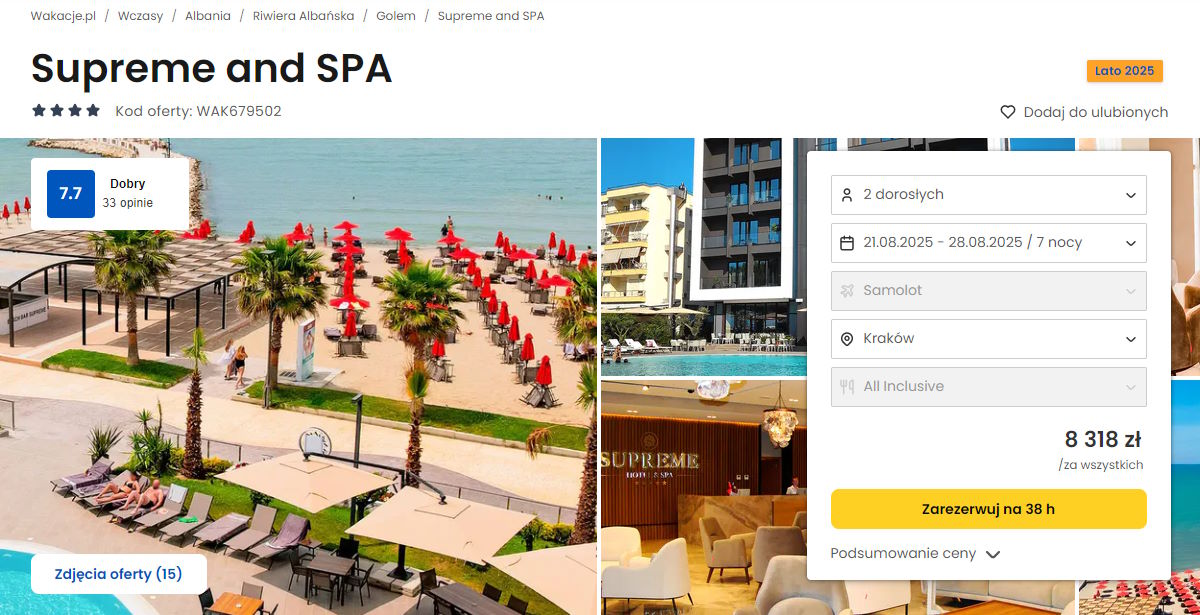1200x615 pixels.
Task: Open the Kraków departure city dropdown
Action: pyautogui.click(x=989, y=338)
